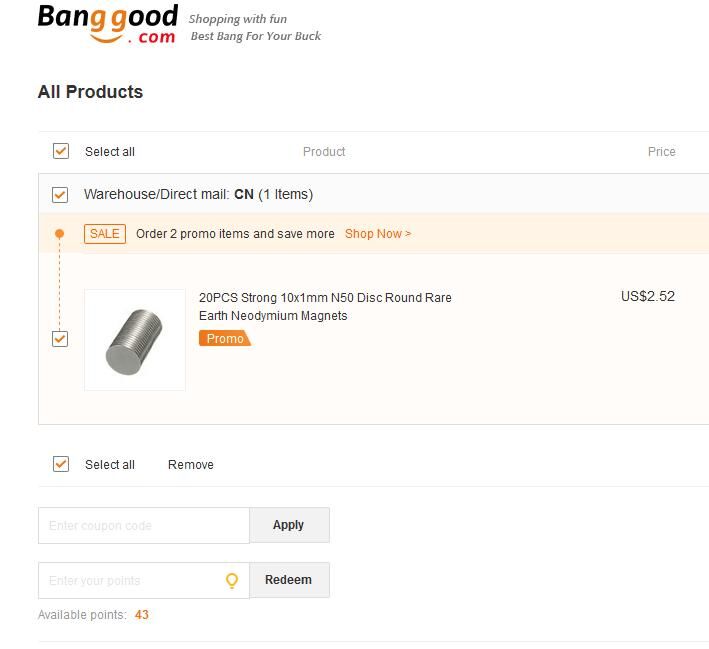This screenshot has width=709, height=649.
Task: Uncheck the CN warehouse checkbox
Action: coord(60,195)
